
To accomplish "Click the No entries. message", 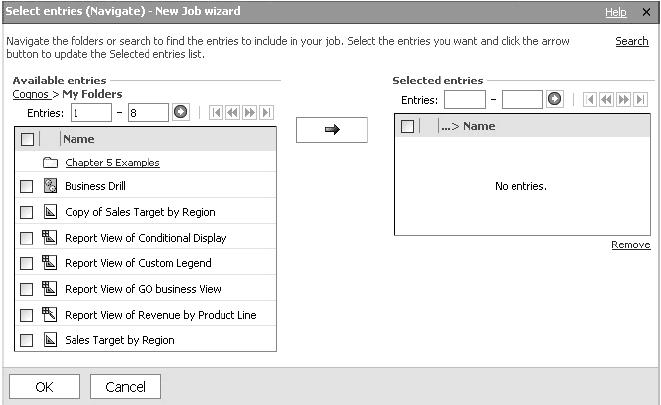I will (x=521, y=186).
